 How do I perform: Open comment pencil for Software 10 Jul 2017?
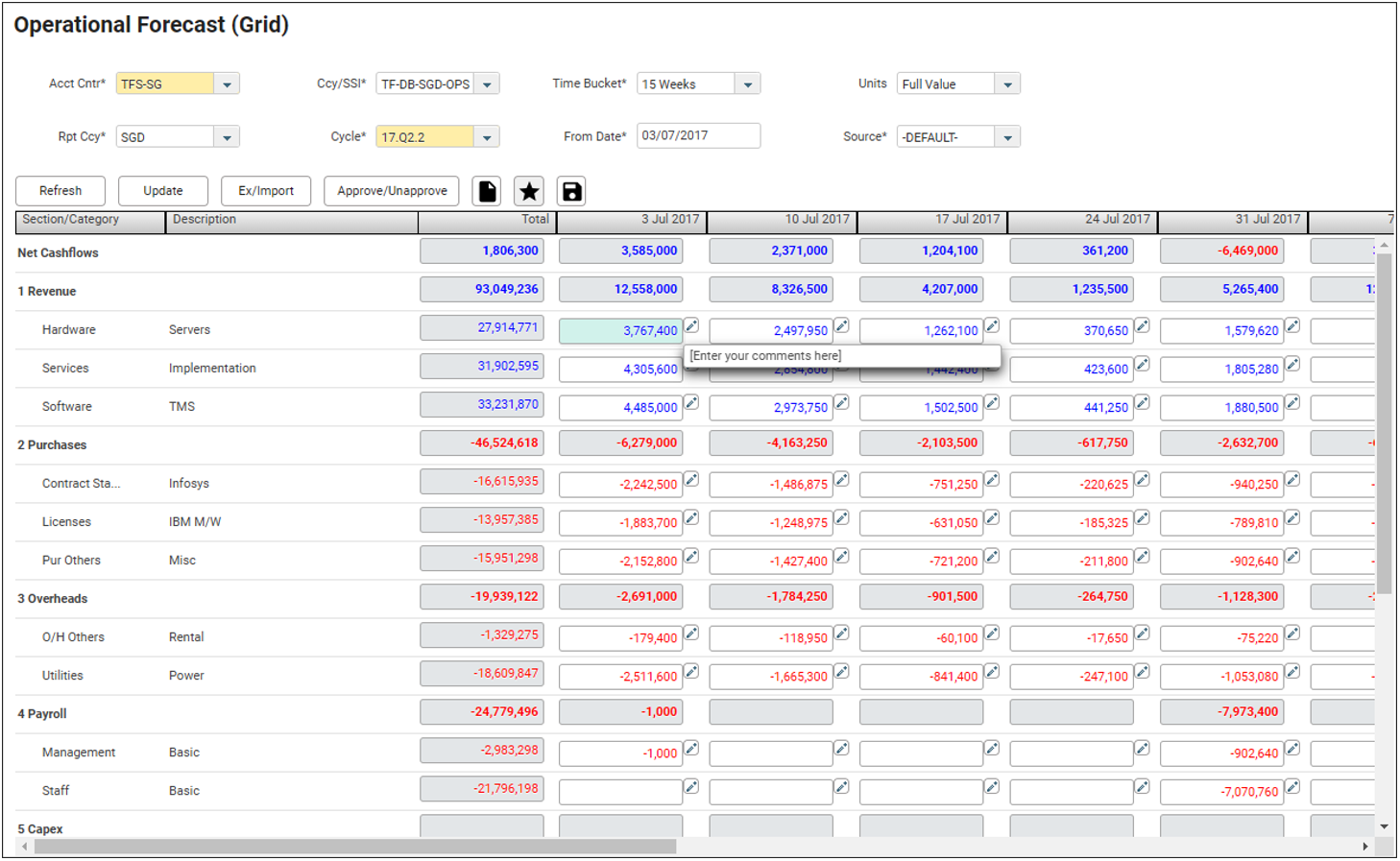841,403
